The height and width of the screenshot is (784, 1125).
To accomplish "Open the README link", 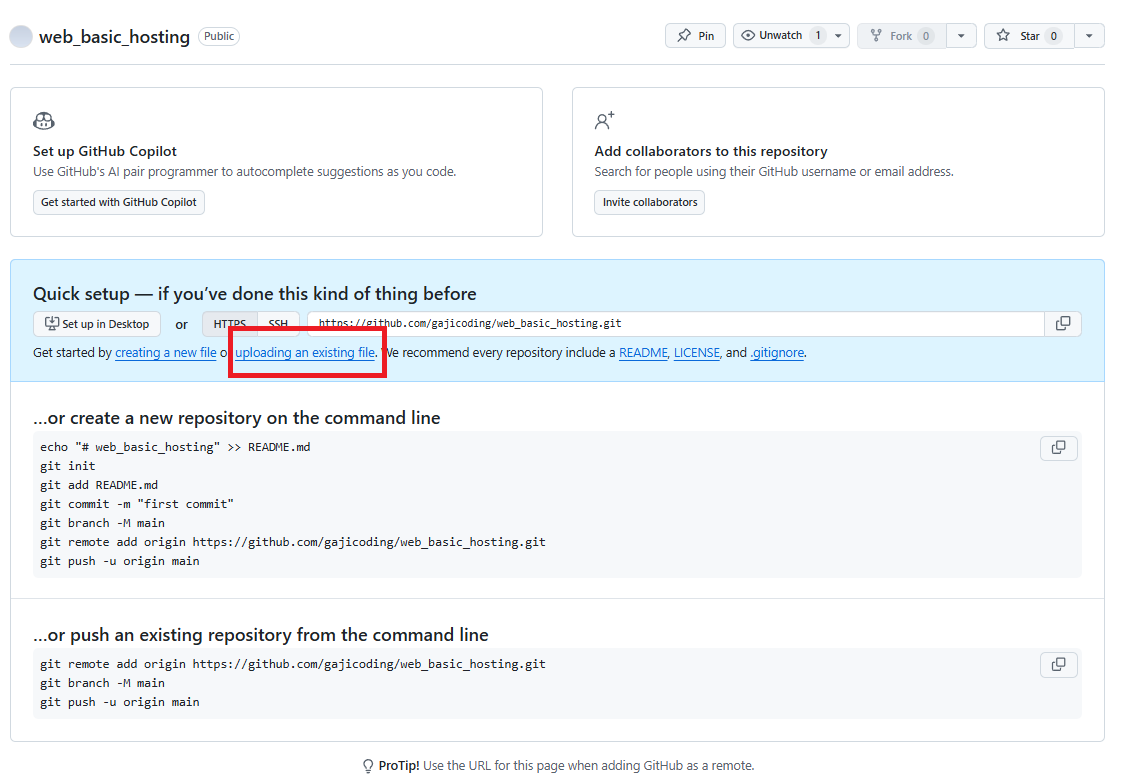I will [643, 353].
